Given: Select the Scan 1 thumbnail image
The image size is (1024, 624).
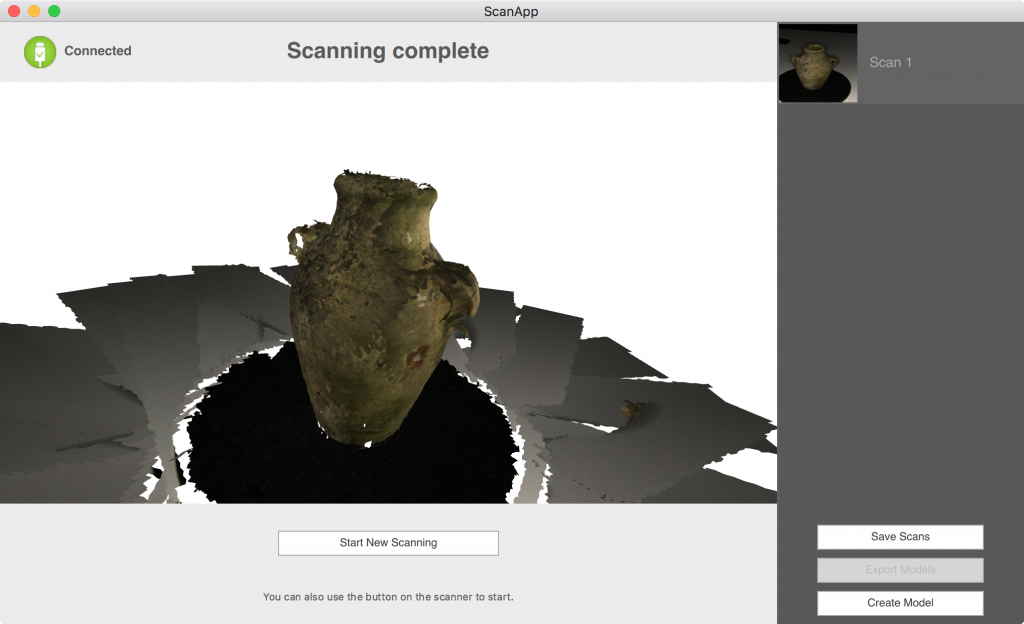Looking at the screenshot, I should [x=818, y=63].
